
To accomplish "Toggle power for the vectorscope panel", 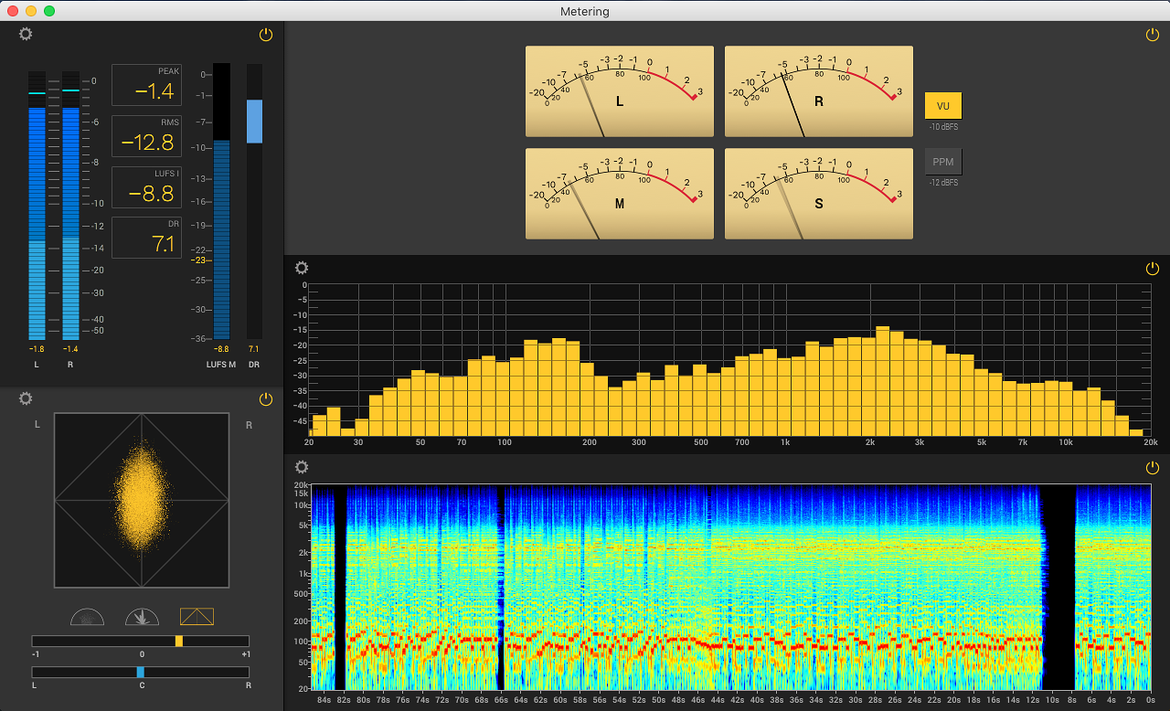I will tap(266, 399).
